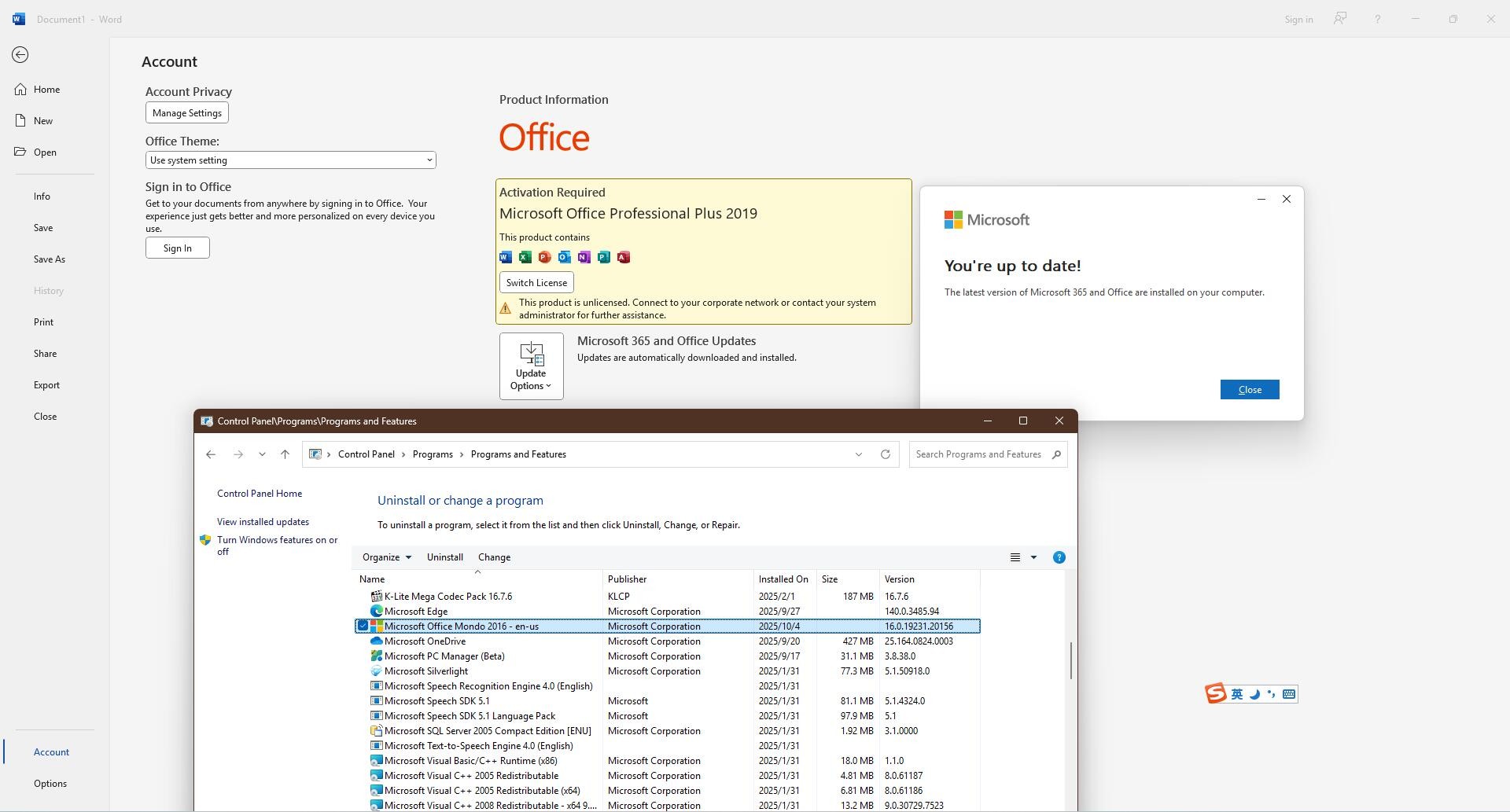
Task: Expand the Update Options menu
Action: click(531, 366)
